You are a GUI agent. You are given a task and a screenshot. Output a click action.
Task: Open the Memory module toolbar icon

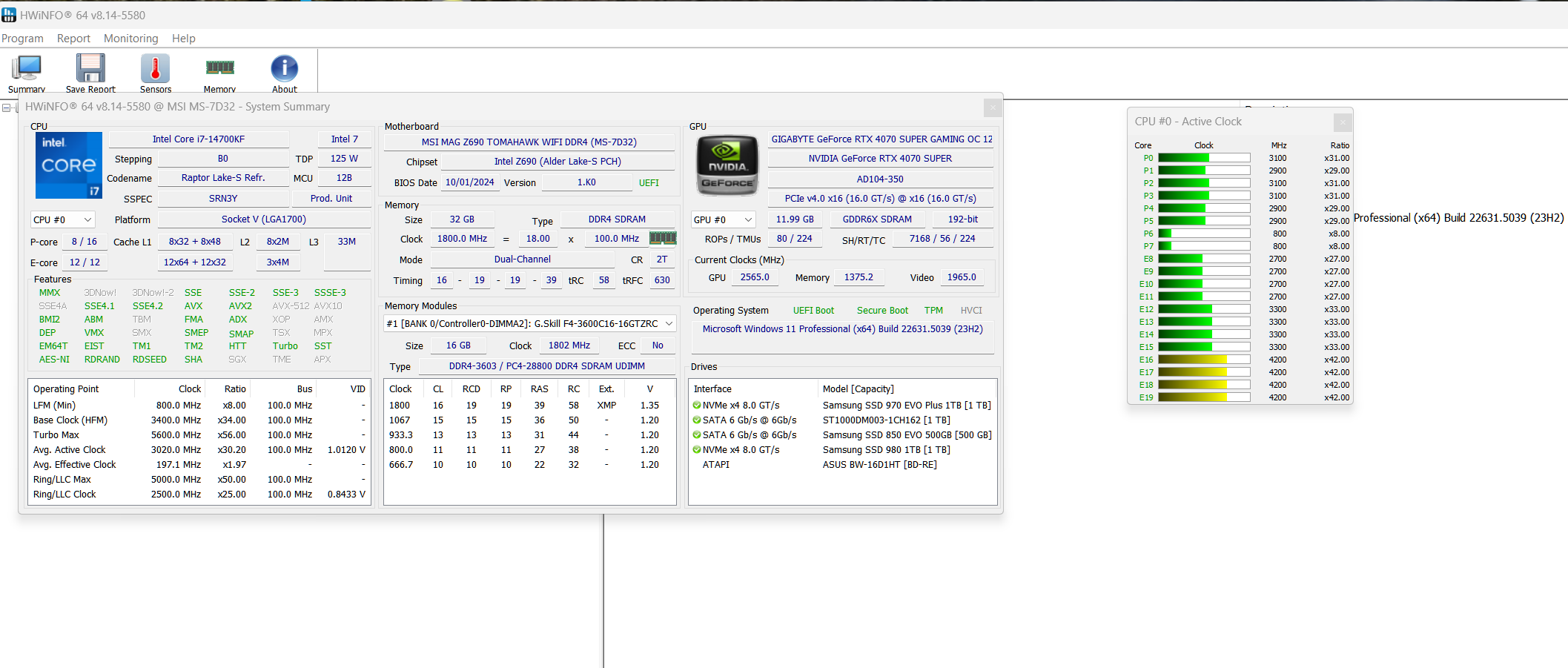pyautogui.click(x=219, y=73)
